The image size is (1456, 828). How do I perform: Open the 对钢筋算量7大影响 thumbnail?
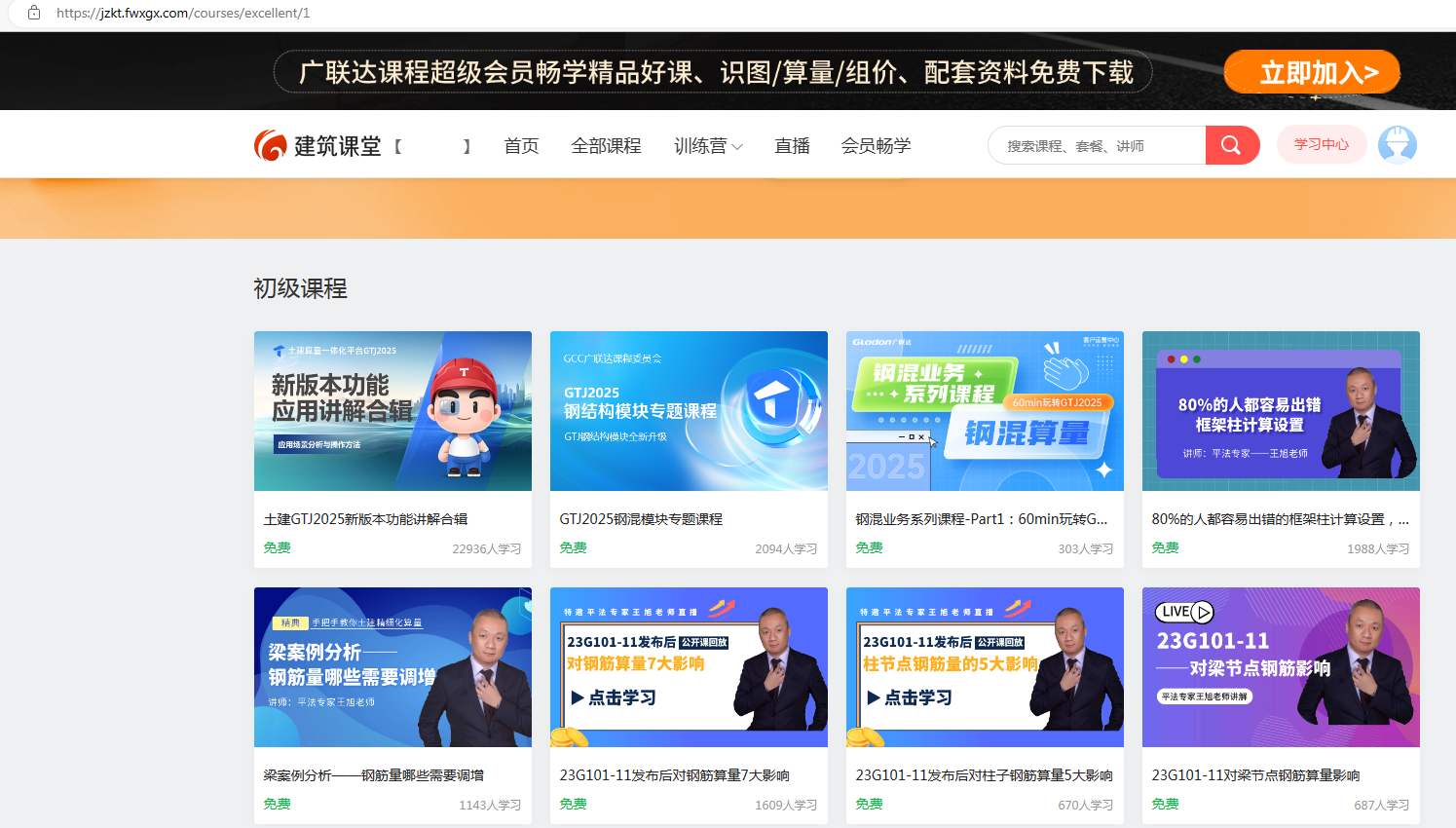pyautogui.click(x=689, y=667)
